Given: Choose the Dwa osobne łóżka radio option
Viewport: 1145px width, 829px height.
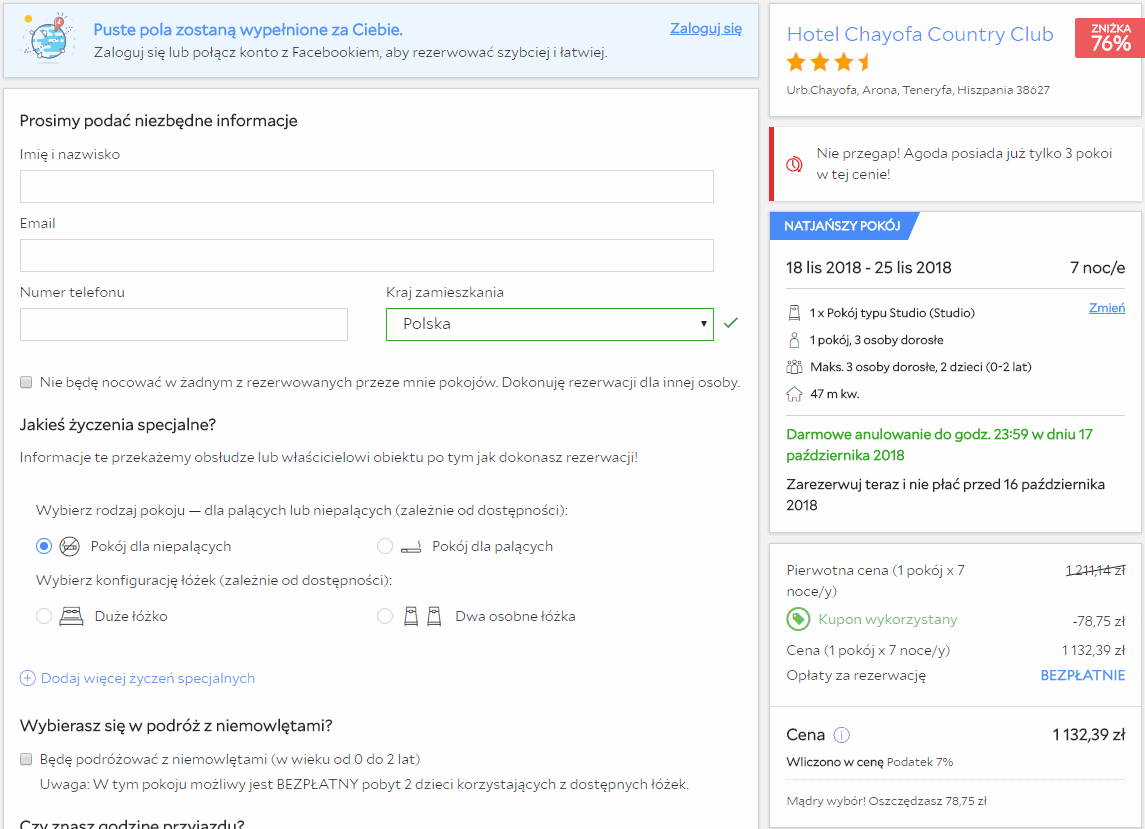Looking at the screenshot, I should tap(385, 616).
